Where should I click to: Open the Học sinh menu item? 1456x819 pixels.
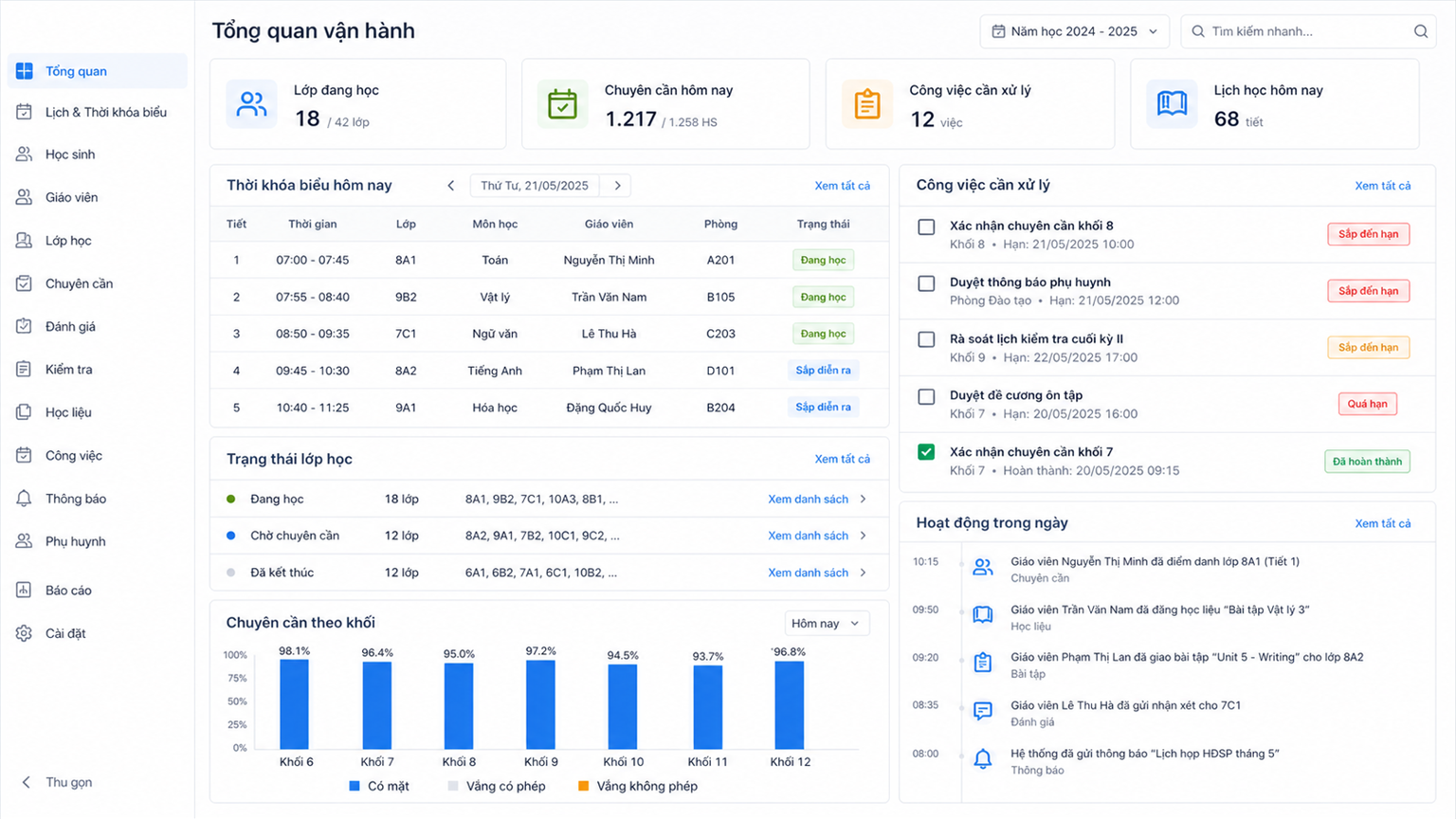pos(97,155)
